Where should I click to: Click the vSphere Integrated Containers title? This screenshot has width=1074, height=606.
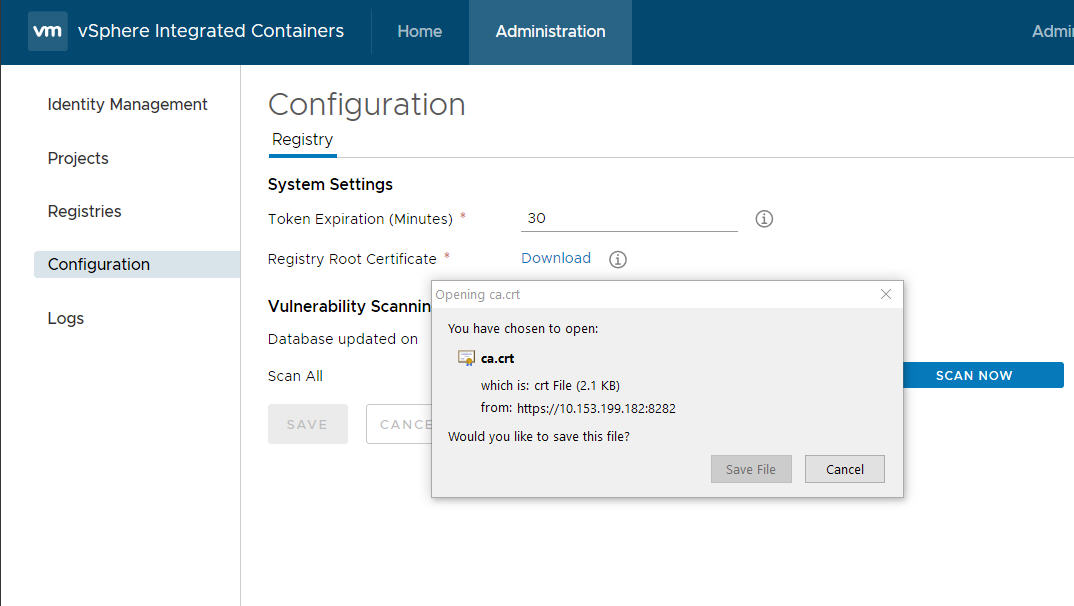[x=211, y=31]
